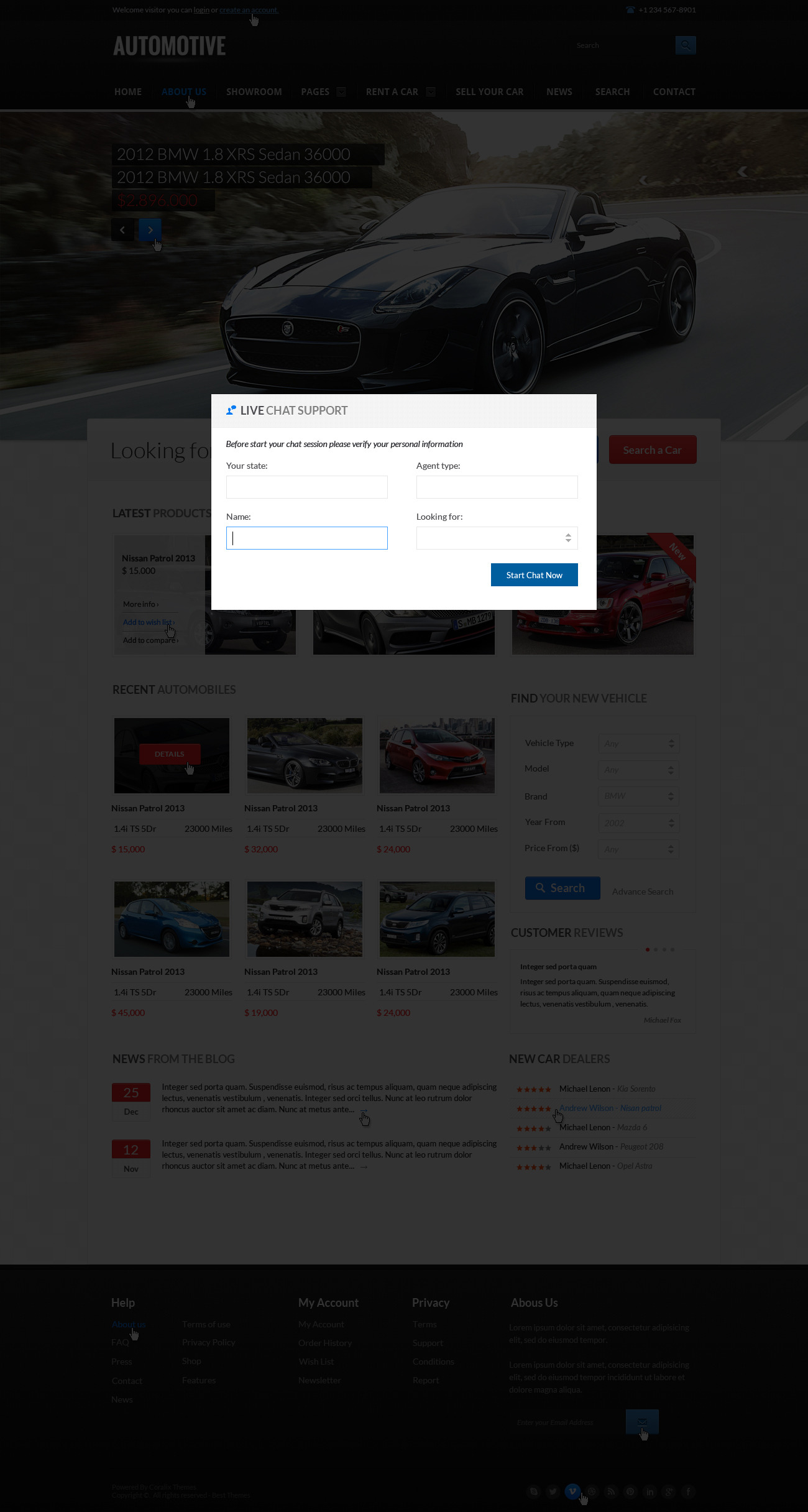Click the LinkedIn footer icon
The height and width of the screenshot is (1512, 808).
coord(650,1491)
